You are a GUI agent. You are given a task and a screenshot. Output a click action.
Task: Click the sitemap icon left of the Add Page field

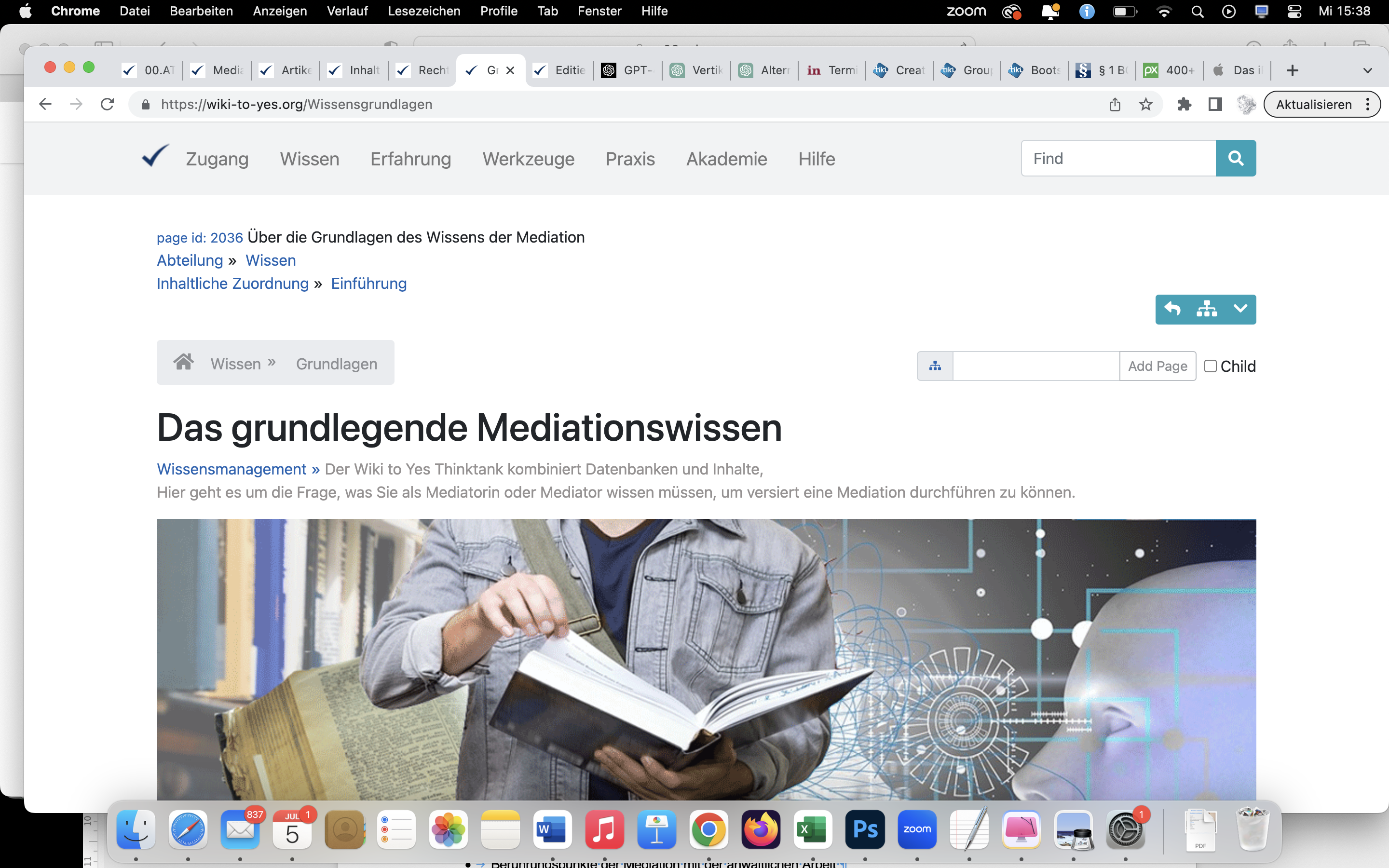[x=935, y=366]
